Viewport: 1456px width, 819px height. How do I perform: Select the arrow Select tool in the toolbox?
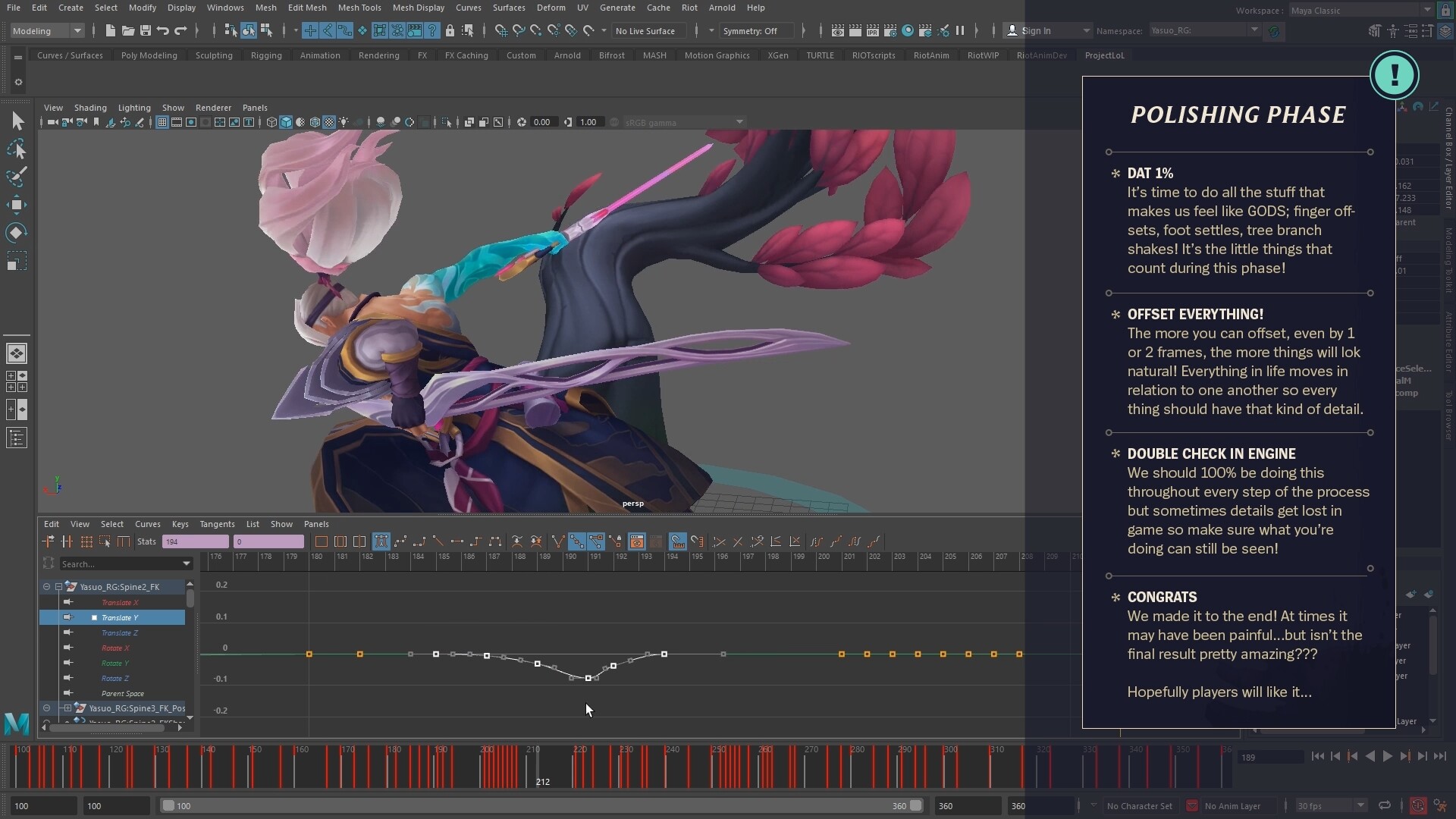tap(17, 121)
